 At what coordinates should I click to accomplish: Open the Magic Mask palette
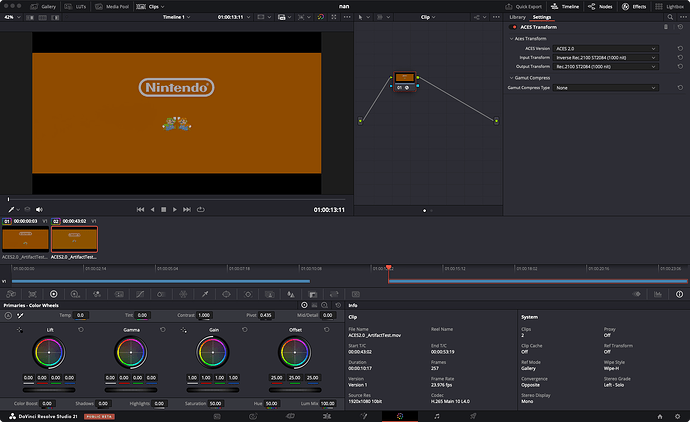pos(269,294)
